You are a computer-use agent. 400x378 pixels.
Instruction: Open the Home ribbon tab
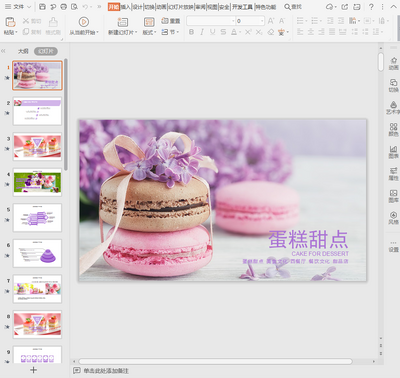pos(114,7)
